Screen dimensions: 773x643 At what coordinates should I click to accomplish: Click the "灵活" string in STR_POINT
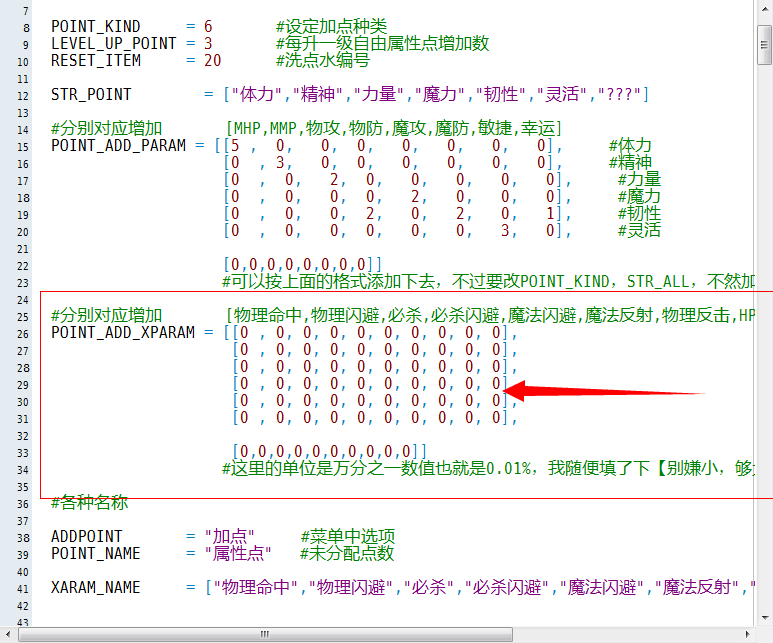[x=562, y=95]
